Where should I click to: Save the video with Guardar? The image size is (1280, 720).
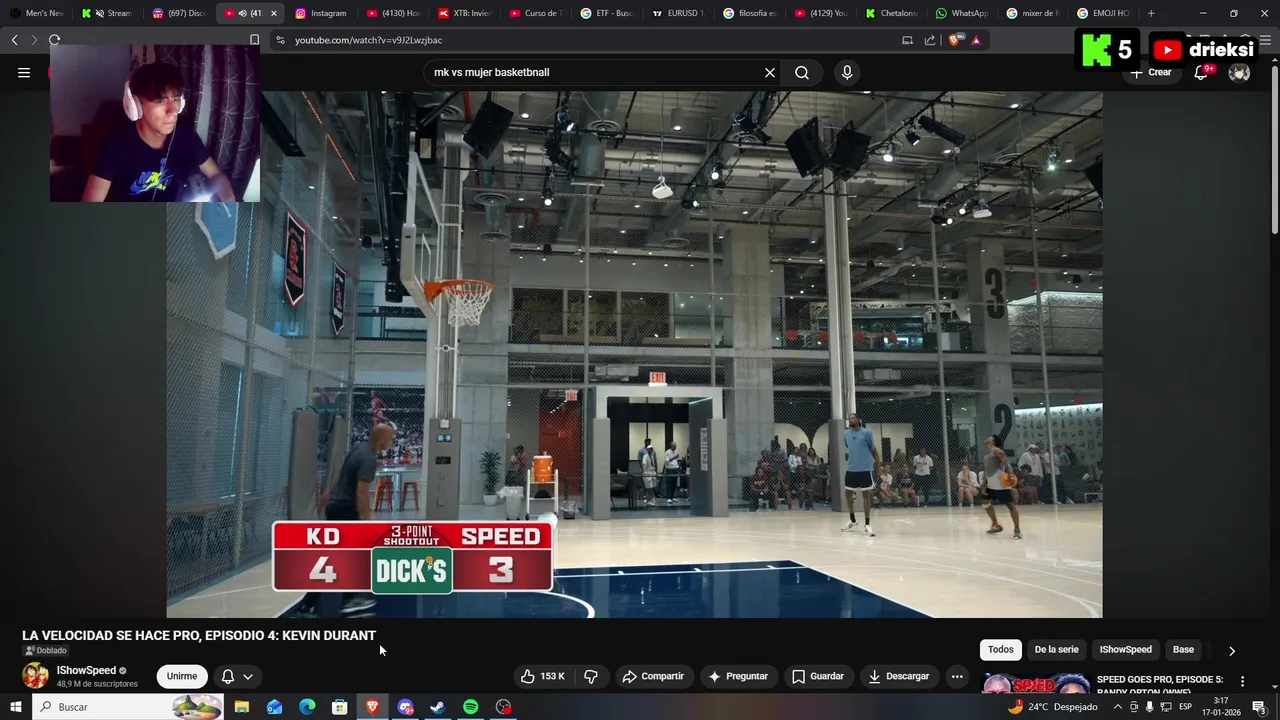(x=818, y=676)
